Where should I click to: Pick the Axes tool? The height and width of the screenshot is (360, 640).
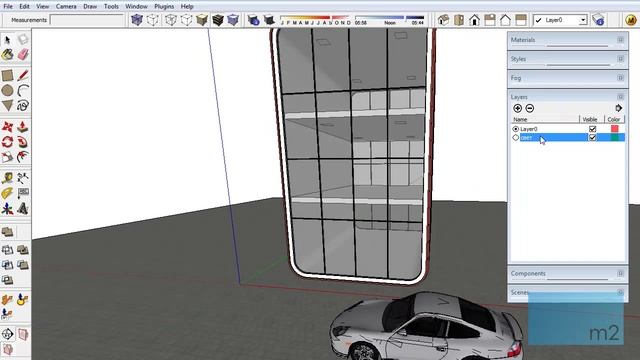tap(7, 208)
